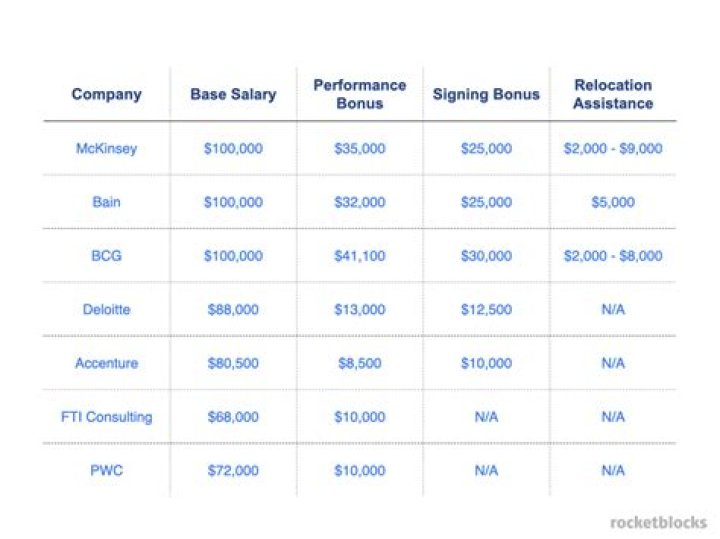Click the Base Salary column header

pyautogui.click(x=233, y=95)
